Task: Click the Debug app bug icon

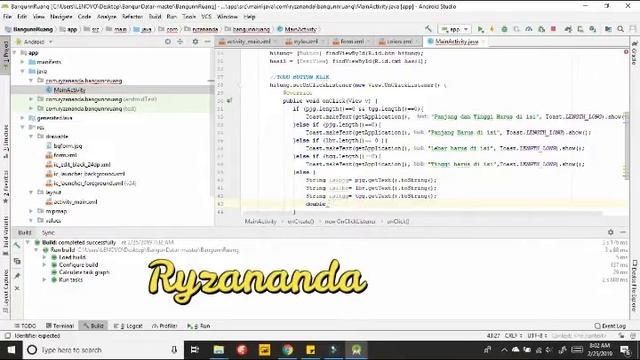Action: pyautogui.click(x=504, y=29)
